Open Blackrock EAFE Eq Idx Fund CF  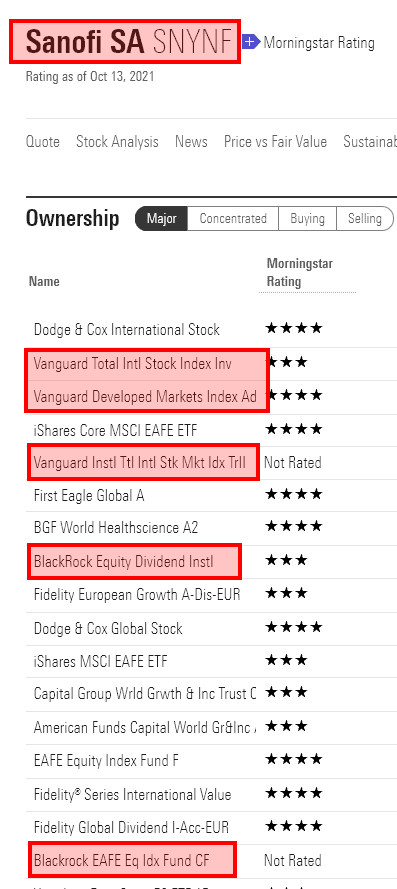[121, 861]
